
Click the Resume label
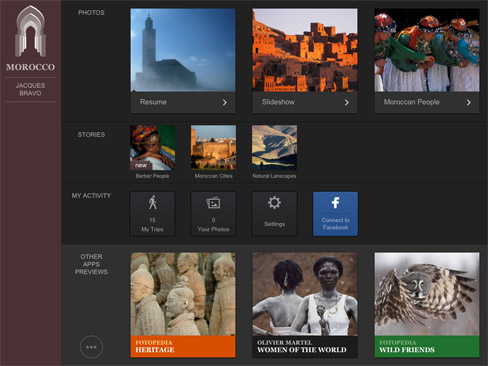click(x=153, y=102)
